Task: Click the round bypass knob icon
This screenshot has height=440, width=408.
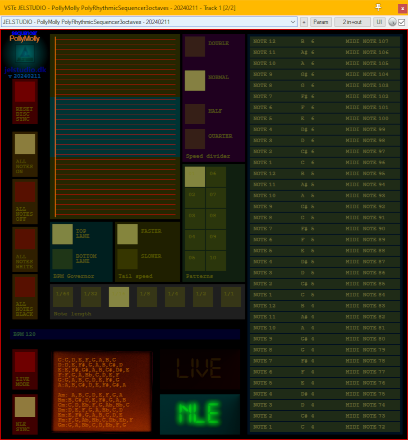Action: coord(392,22)
